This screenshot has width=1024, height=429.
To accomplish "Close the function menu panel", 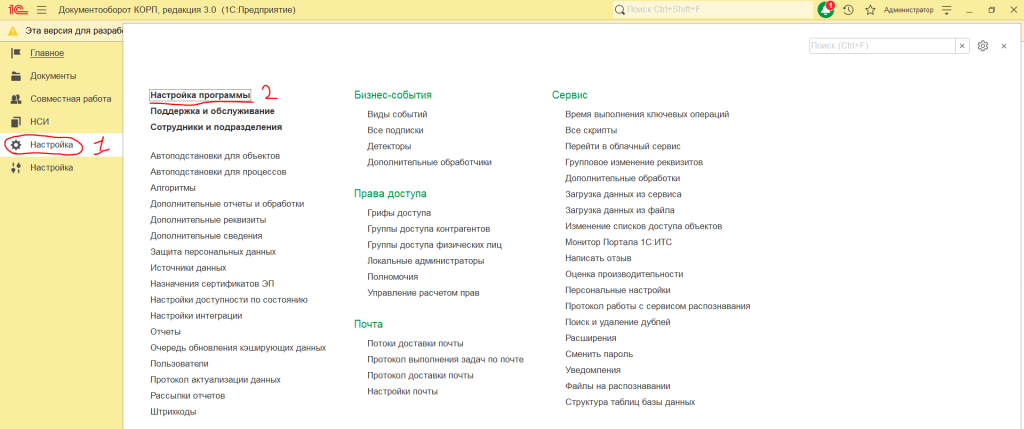I will click(x=1004, y=46).
